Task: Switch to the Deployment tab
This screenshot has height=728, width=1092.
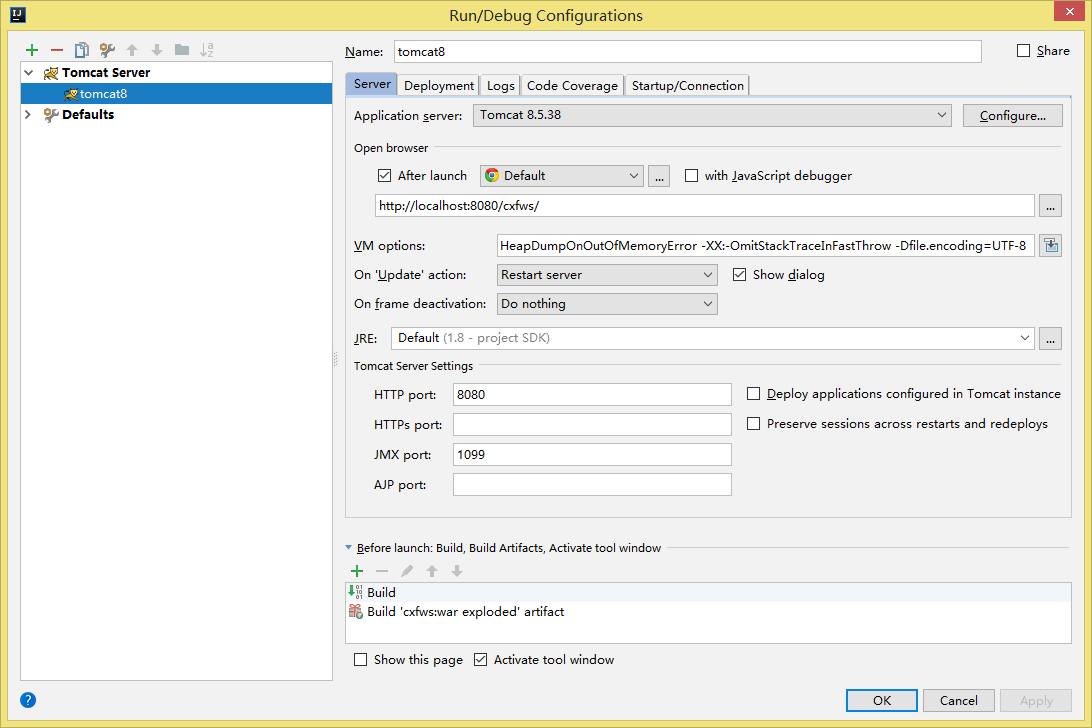Action: [x=439, y=85]
